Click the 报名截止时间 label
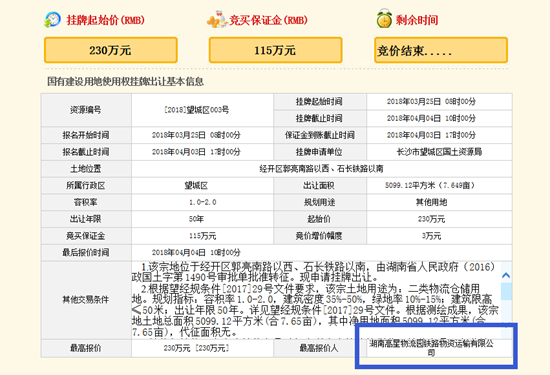The width and height of the screenshot is (550, 375). coord(86,152)
